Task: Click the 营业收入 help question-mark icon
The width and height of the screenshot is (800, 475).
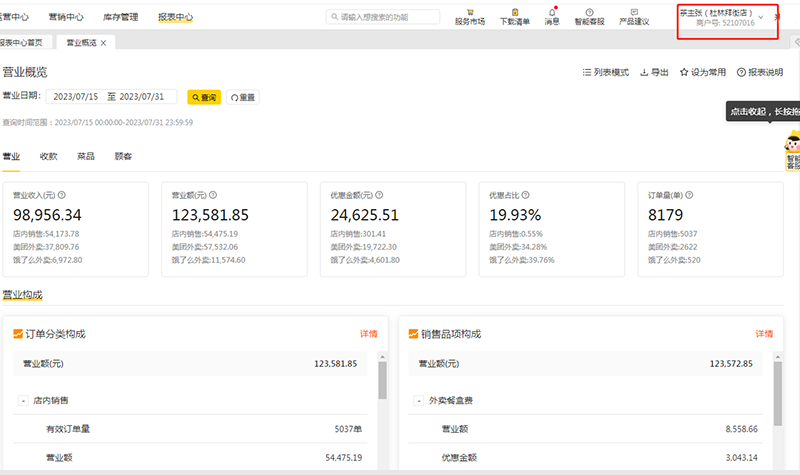Action: 62,195
